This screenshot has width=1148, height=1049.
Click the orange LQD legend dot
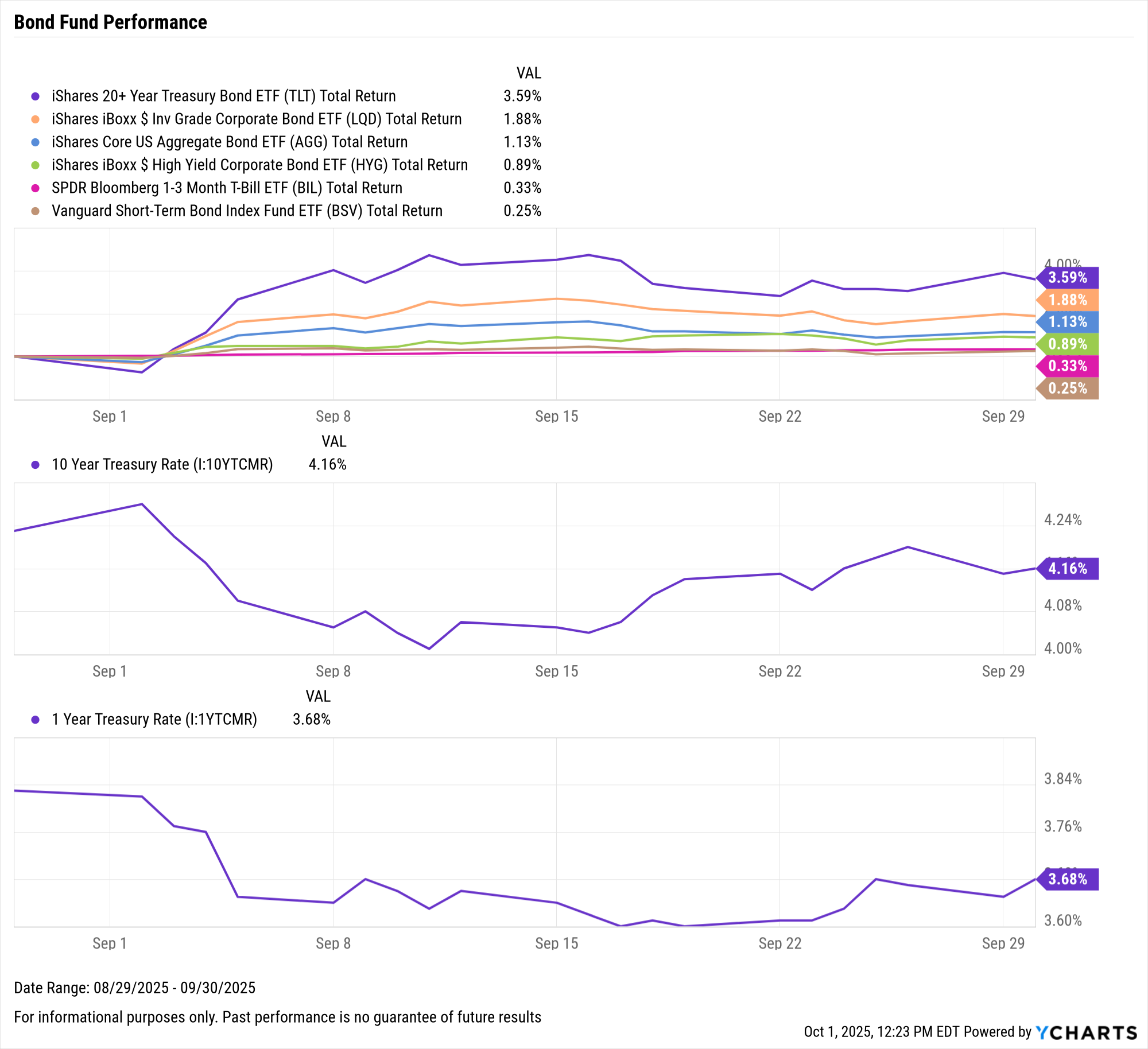pos(36,119)
